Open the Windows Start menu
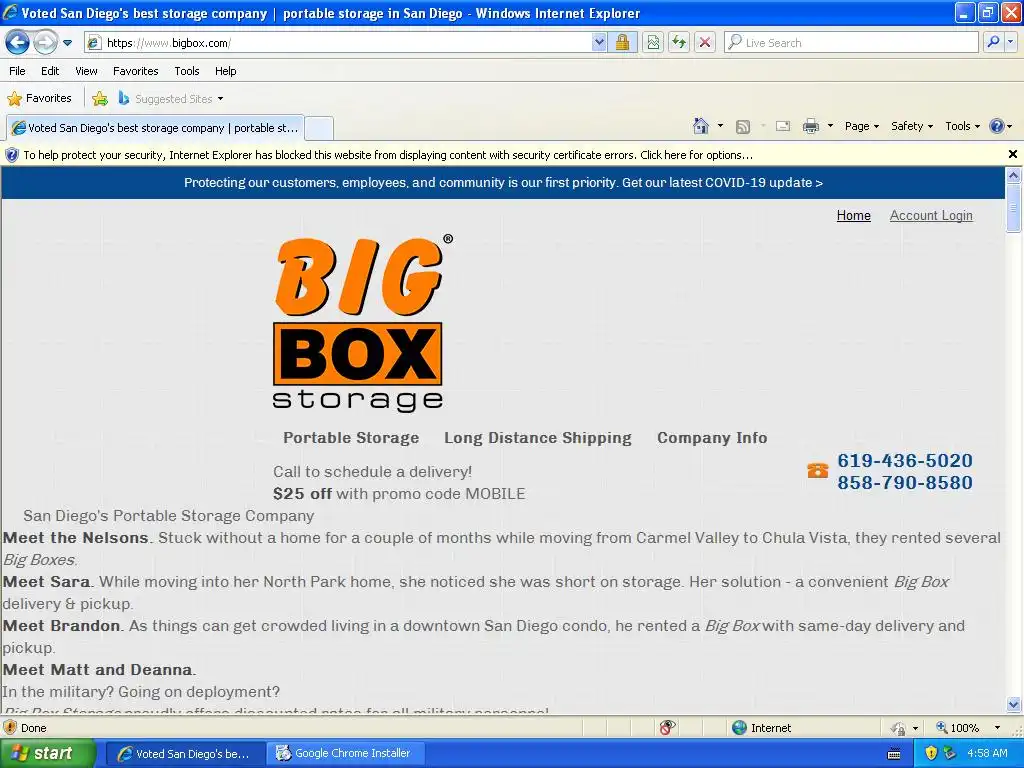Viewport: 1024px width, 768px height. click(x=47, y=754)
